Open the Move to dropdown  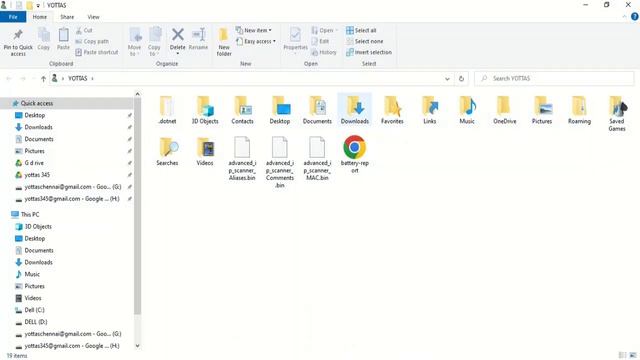(135, 42)
